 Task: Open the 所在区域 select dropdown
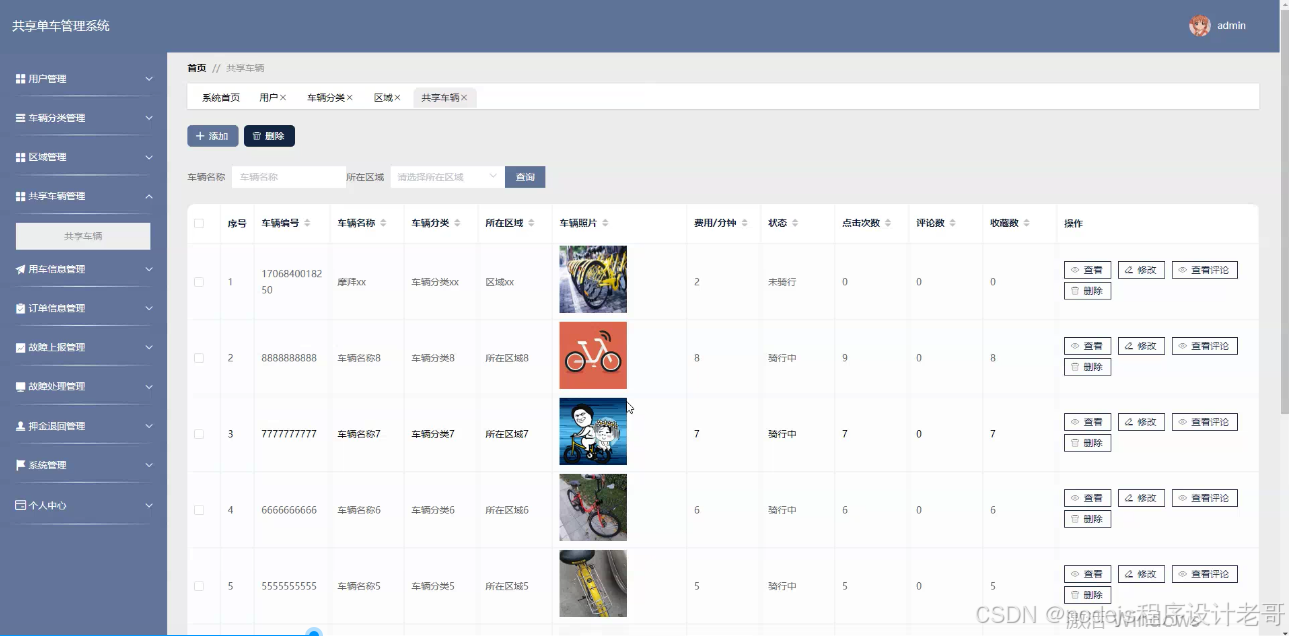tap(447, 177)
